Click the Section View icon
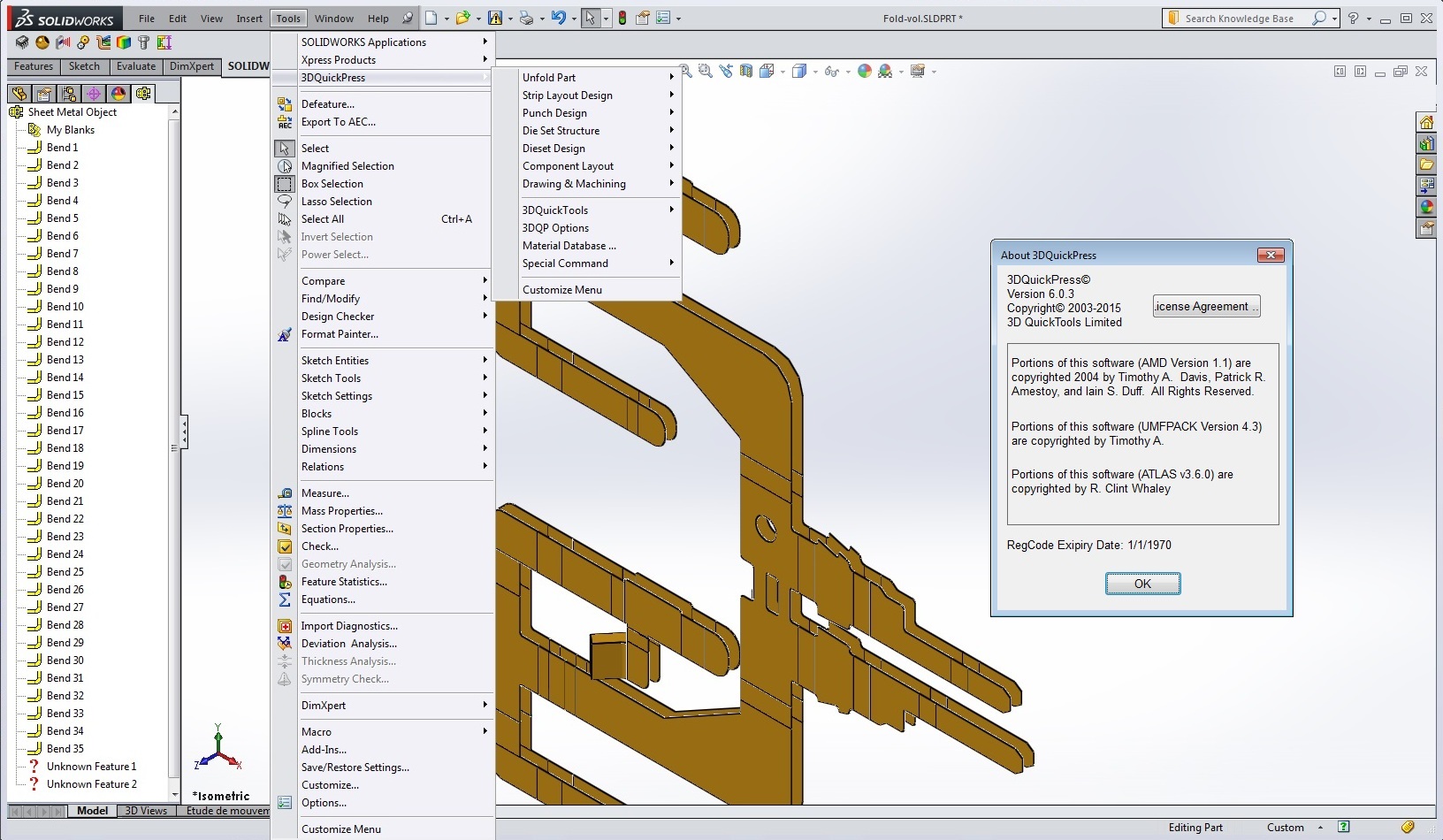This screenshot has height=840, width=1443. 746,71
